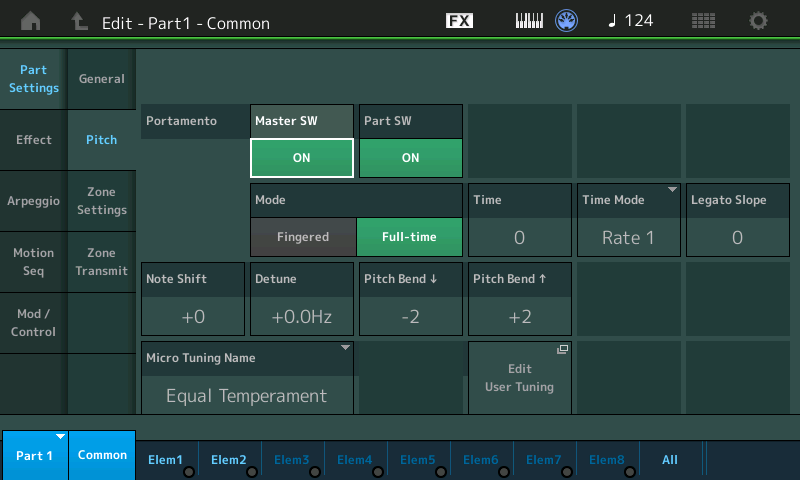This screenshot has width=800, height=480.
Task: Select Fingered portamento mode
Action: pyautogui.click(x=302, y=237)
